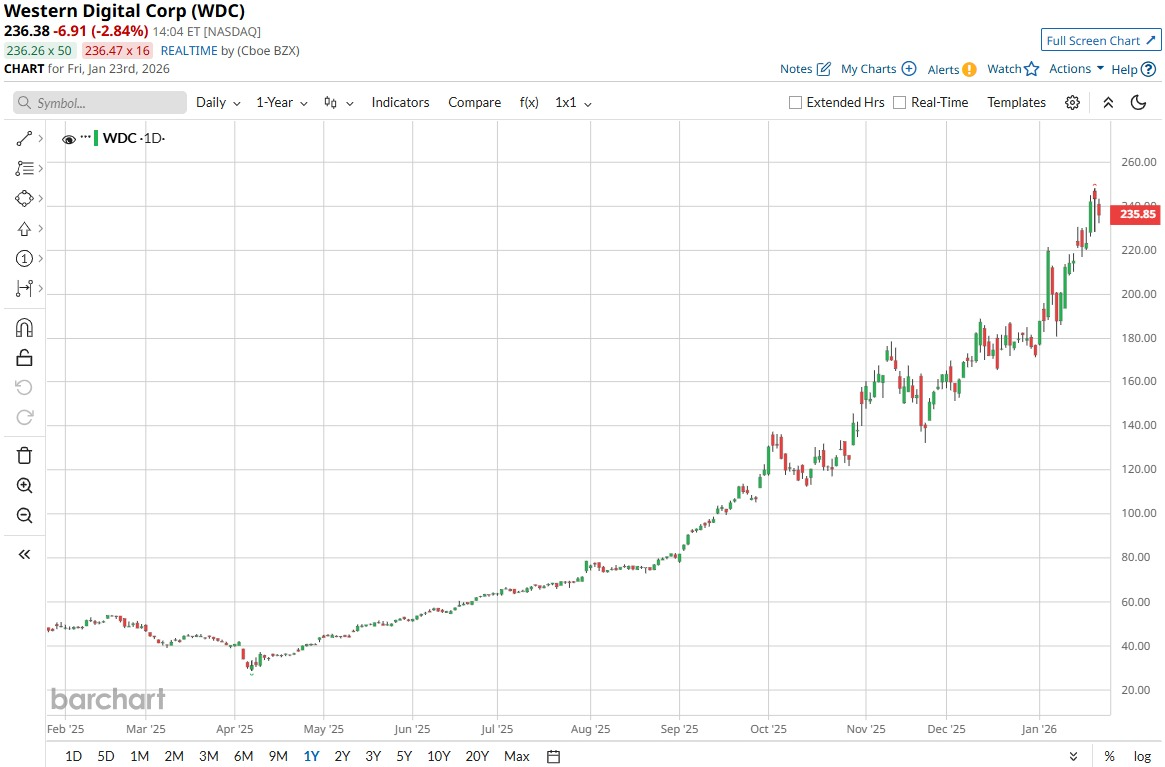
Task: Toggle percent scale button
Action: coord(1109,757)
